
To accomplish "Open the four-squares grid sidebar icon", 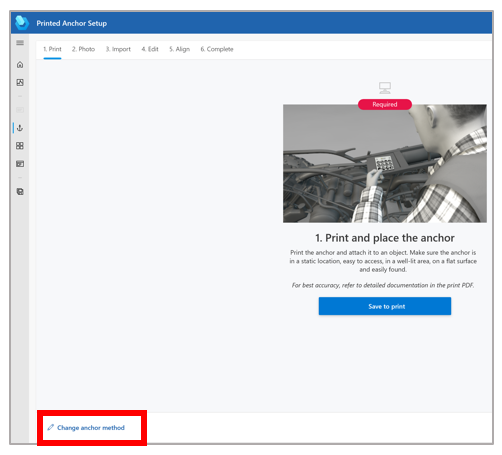I will 20,146.
